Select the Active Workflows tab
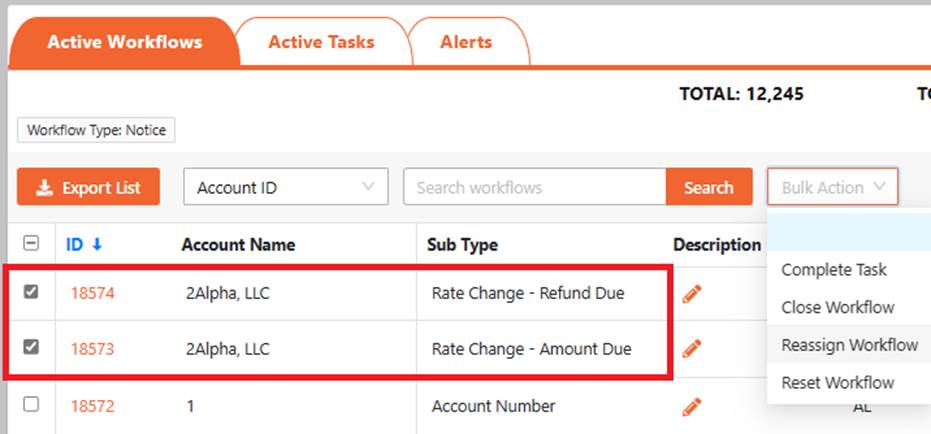 [x=124, y=42]
